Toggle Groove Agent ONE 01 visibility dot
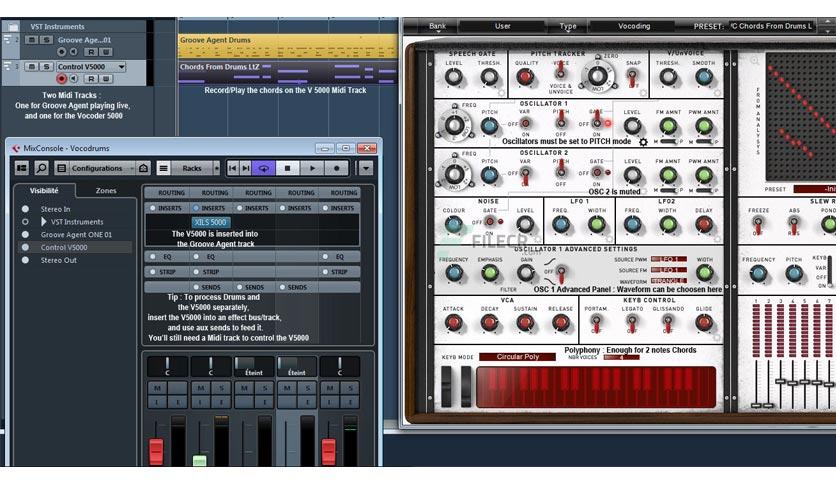Viewport: 836px width, 484px height. coord(25,235)
